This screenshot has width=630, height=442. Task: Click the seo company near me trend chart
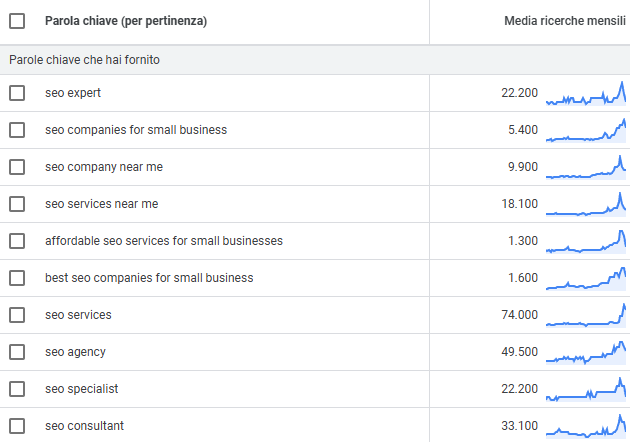click(586, 167)
